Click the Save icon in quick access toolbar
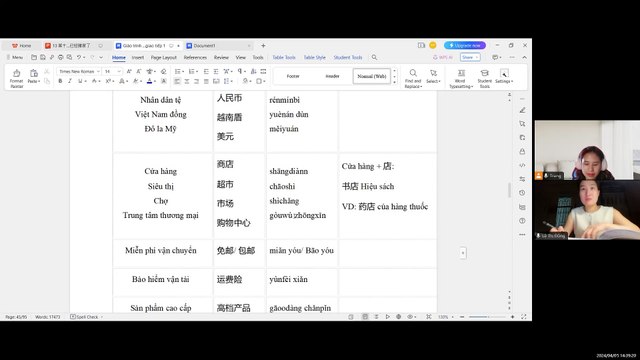Screen dimensions: 640x360 pos(42,58)
